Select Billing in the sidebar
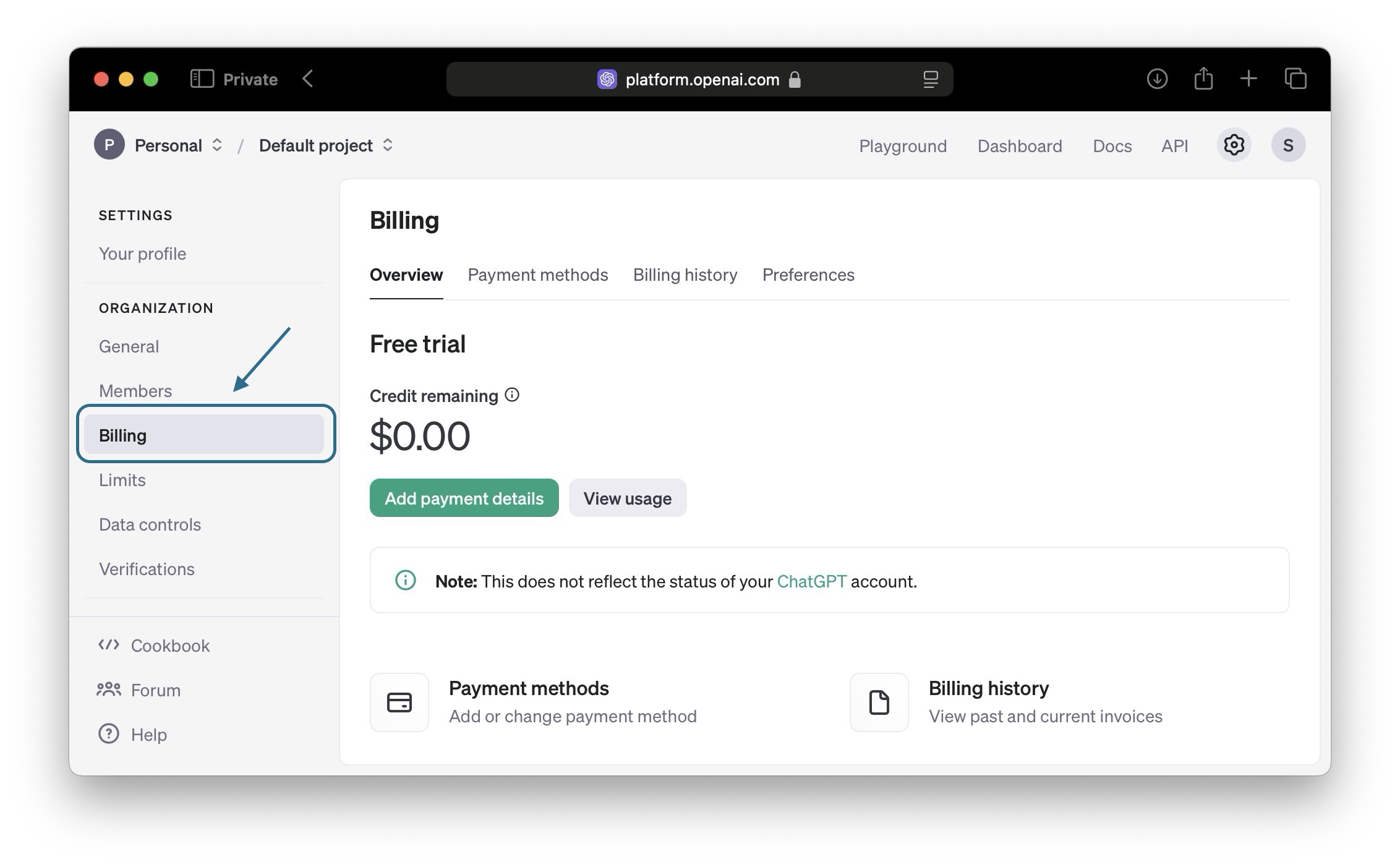Image resolution: width=1400 pixels, height=867 pixels. click(204, 435)
